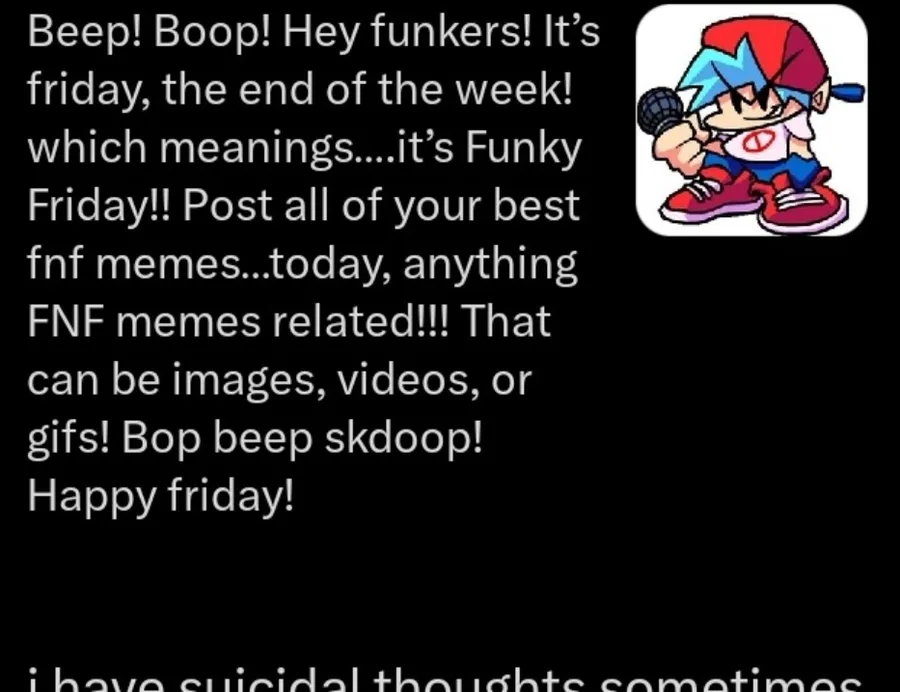Click the "gifs! Bop beep skdoop!" line
The width and height of the screenshot is (900, 692).
click(255, 438)
